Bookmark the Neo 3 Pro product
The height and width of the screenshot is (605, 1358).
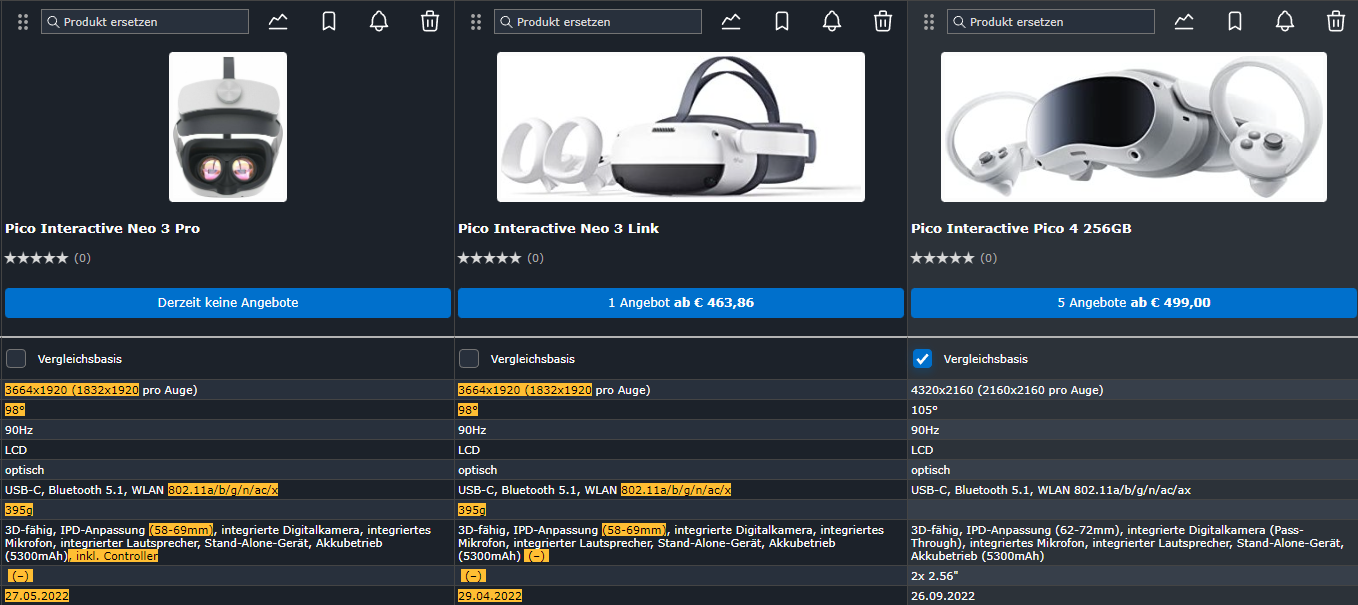tap(329, 21)
